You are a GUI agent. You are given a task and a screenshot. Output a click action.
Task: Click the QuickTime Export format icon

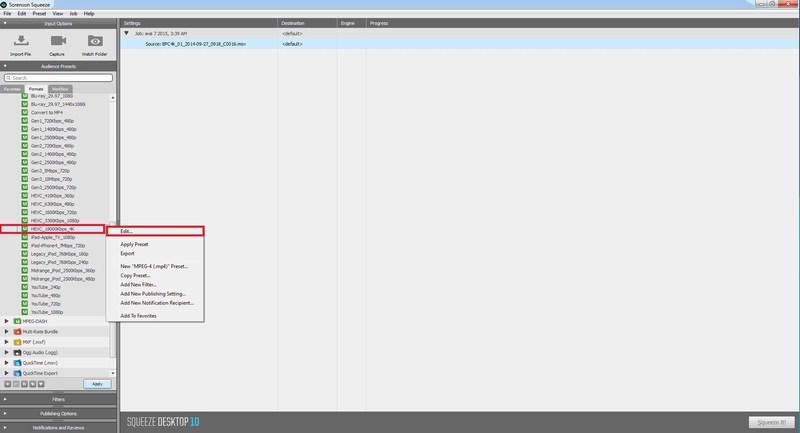point(17,373)
